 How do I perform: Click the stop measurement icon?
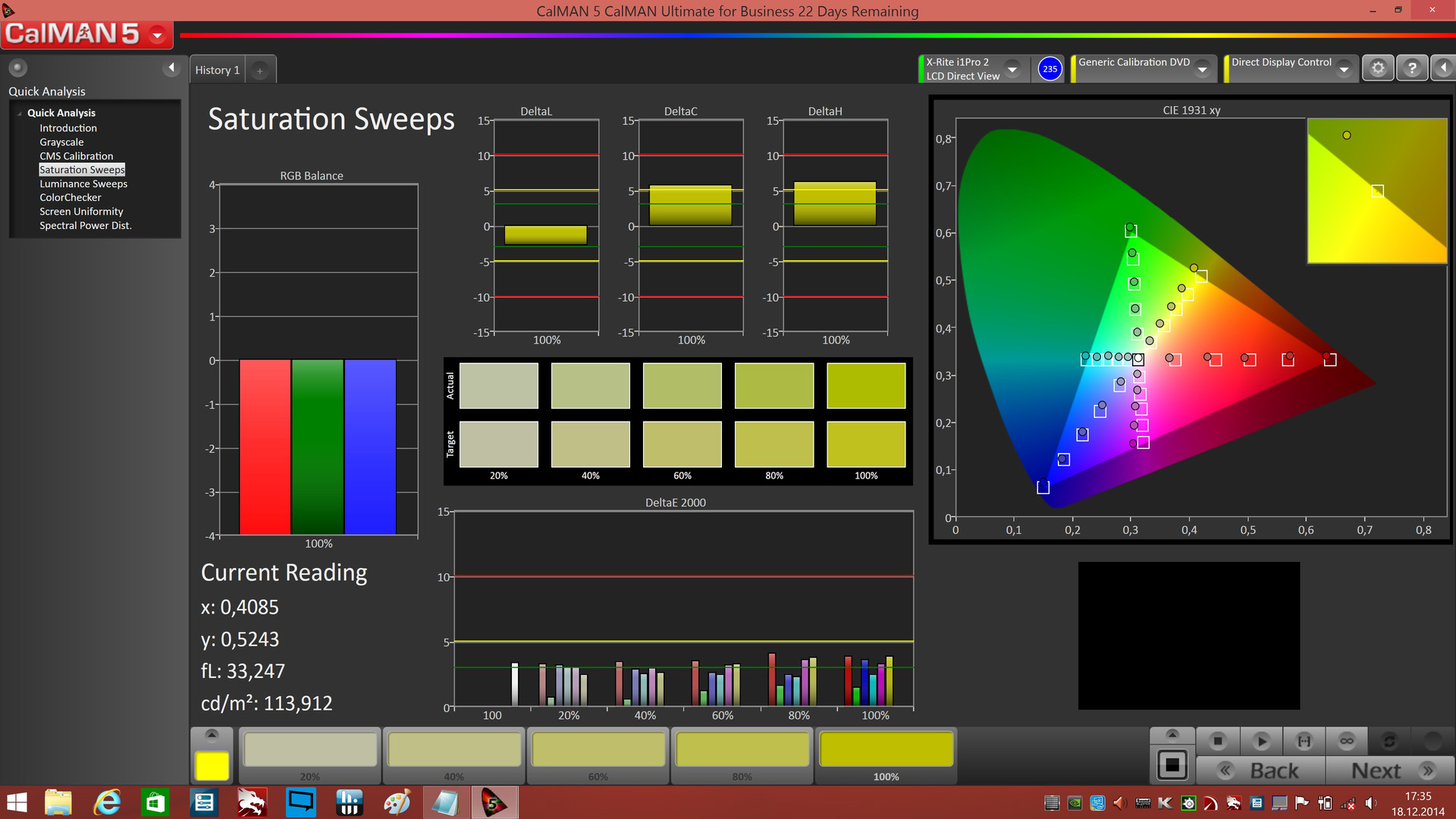coord(1218,740)
